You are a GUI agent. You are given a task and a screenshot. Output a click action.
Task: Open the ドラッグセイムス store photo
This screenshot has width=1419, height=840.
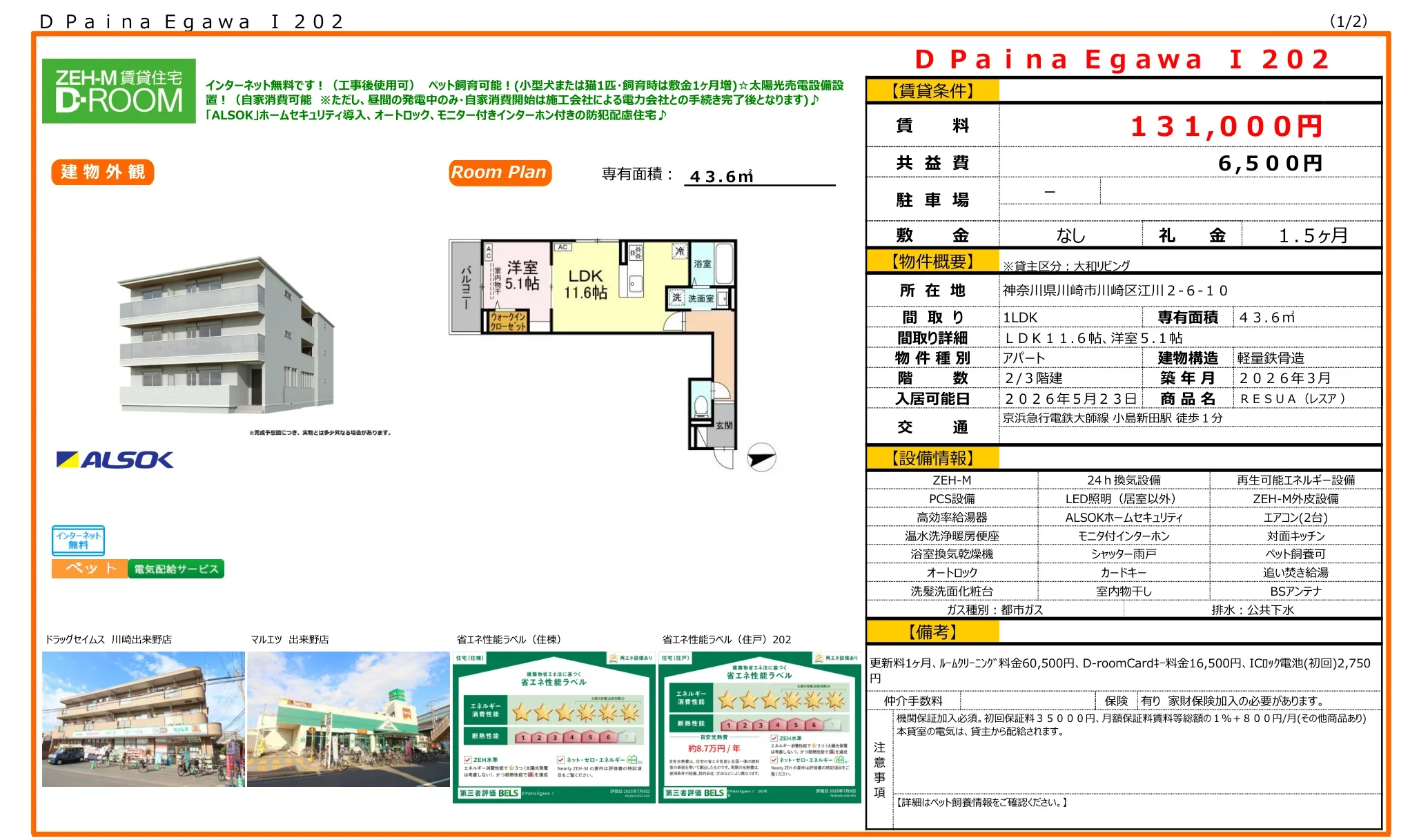pyautogui.click(x=143, y=719)
